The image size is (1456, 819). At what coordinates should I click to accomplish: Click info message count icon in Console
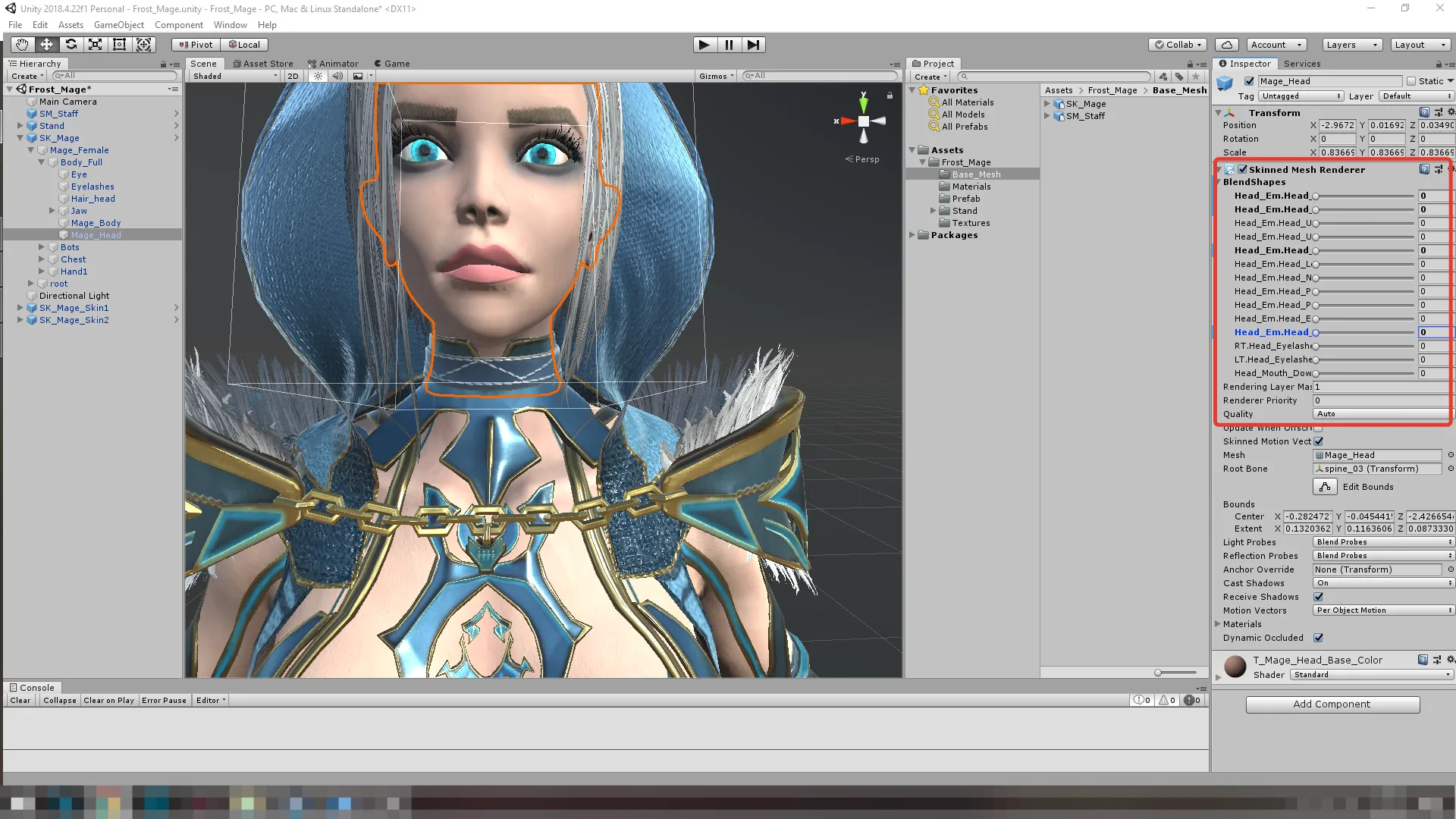(1142, 701)
